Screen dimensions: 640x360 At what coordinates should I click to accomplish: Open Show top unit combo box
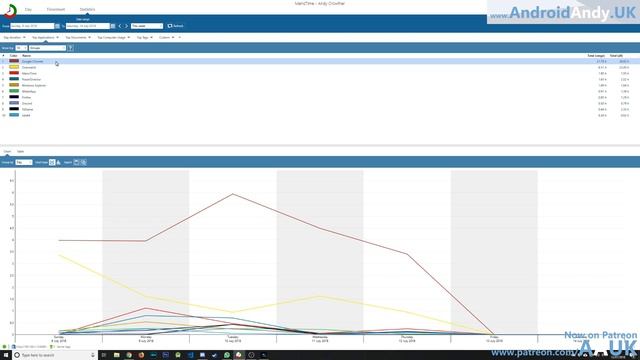coord(47,48)
